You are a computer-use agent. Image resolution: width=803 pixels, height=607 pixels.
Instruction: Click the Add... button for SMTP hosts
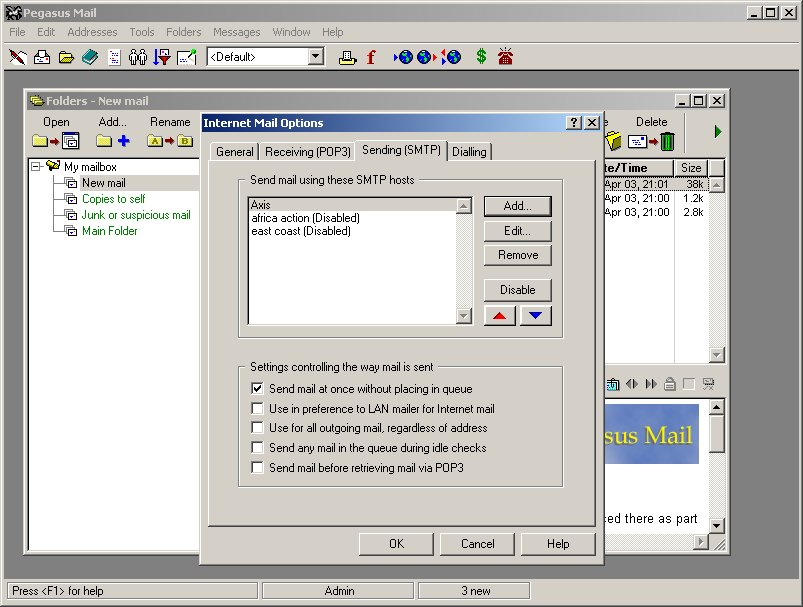(517, 206)
